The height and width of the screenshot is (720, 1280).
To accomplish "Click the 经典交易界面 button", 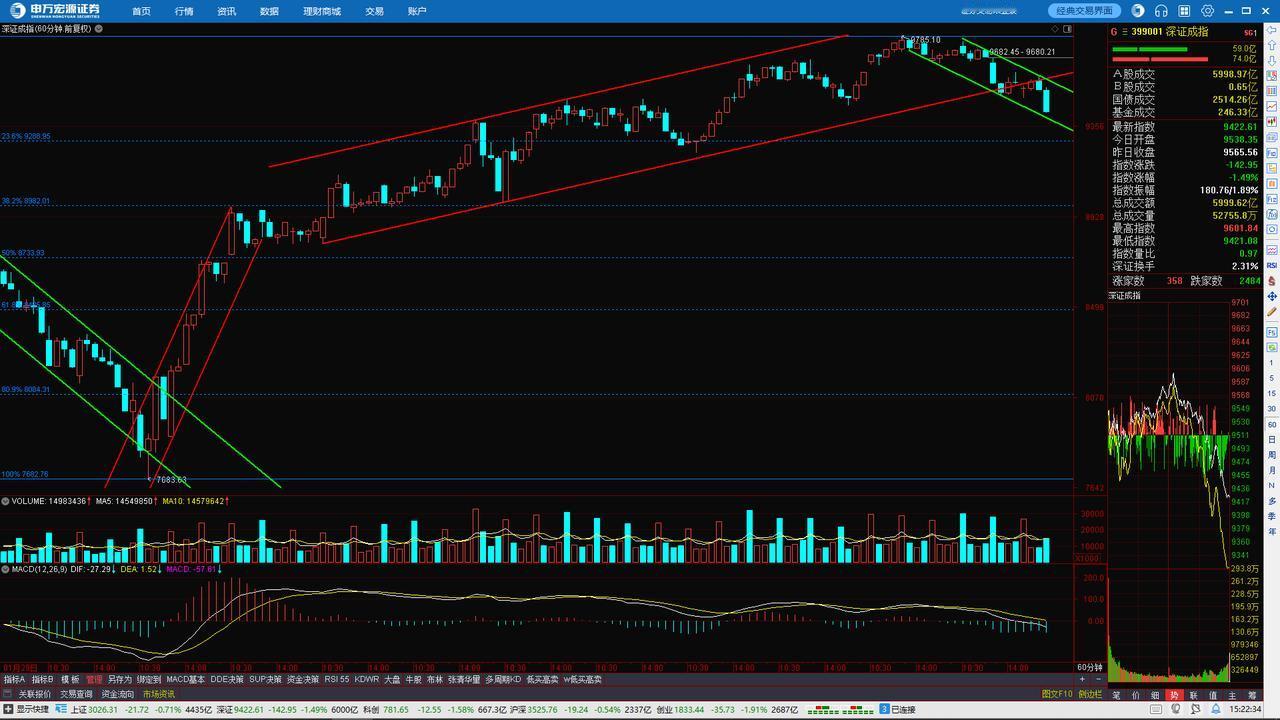I will click(1085, 11).
